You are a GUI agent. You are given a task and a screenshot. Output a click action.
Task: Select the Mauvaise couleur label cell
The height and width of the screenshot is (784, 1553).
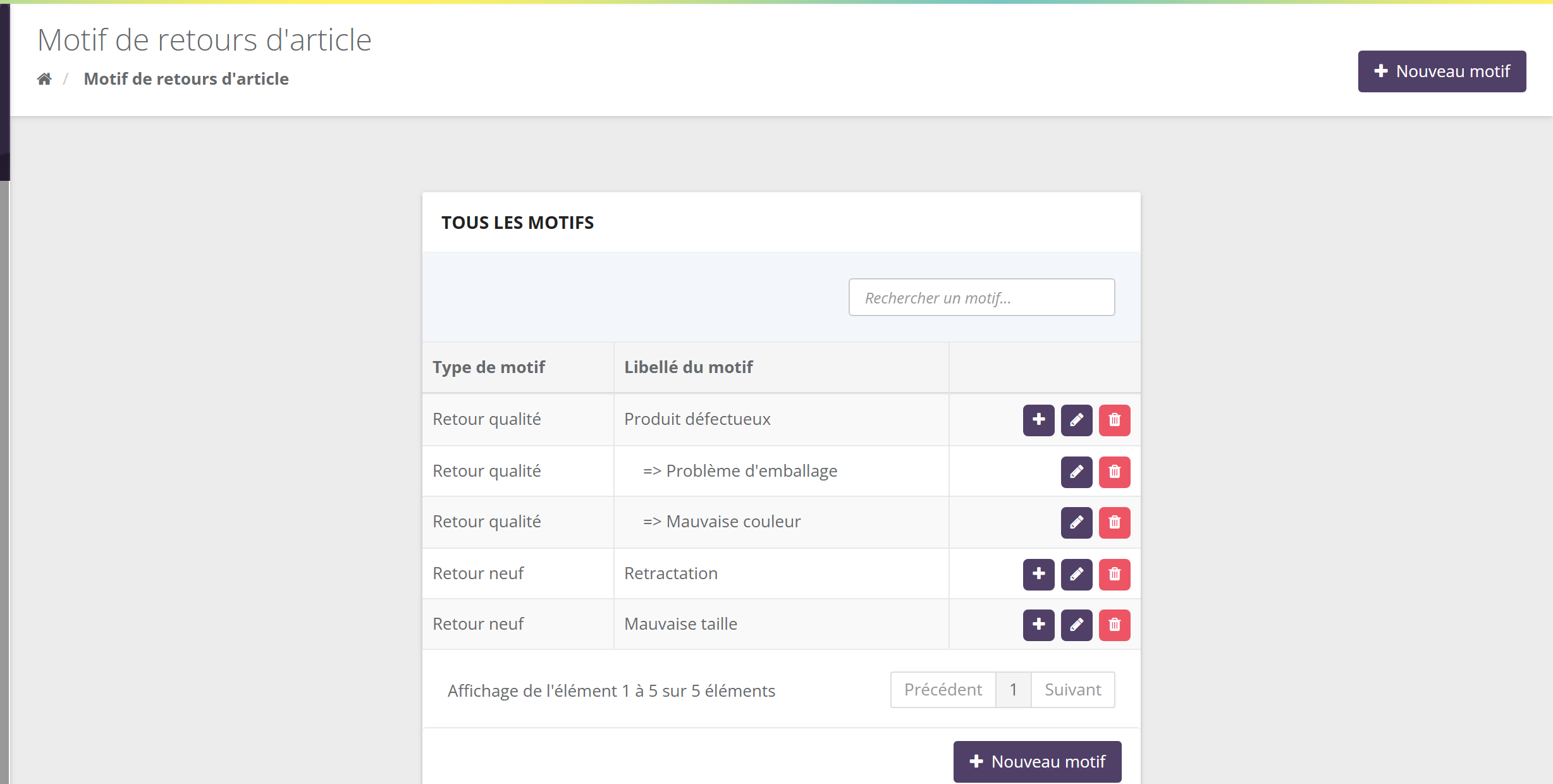pos(781,522)
